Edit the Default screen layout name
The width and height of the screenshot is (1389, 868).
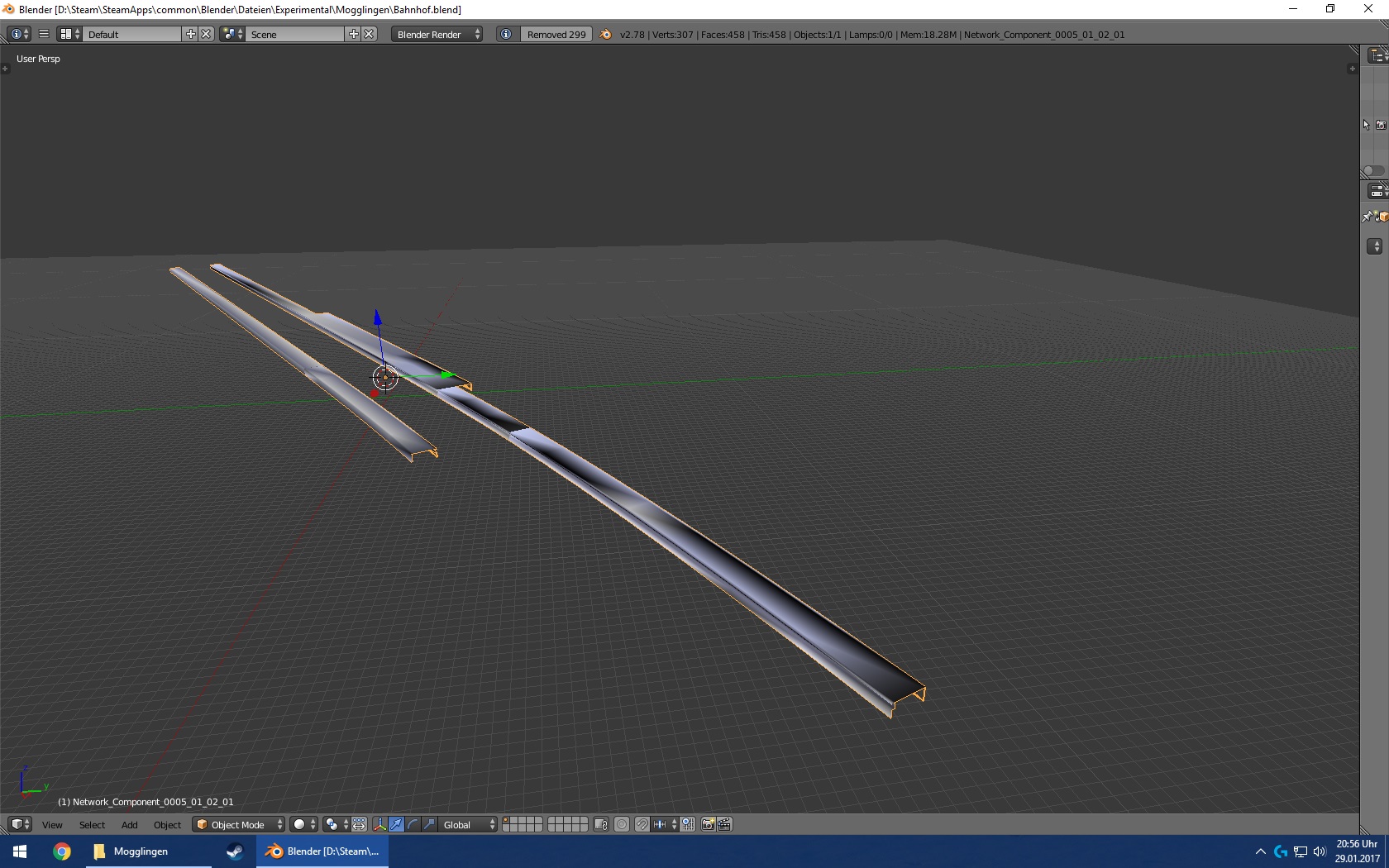132,34
